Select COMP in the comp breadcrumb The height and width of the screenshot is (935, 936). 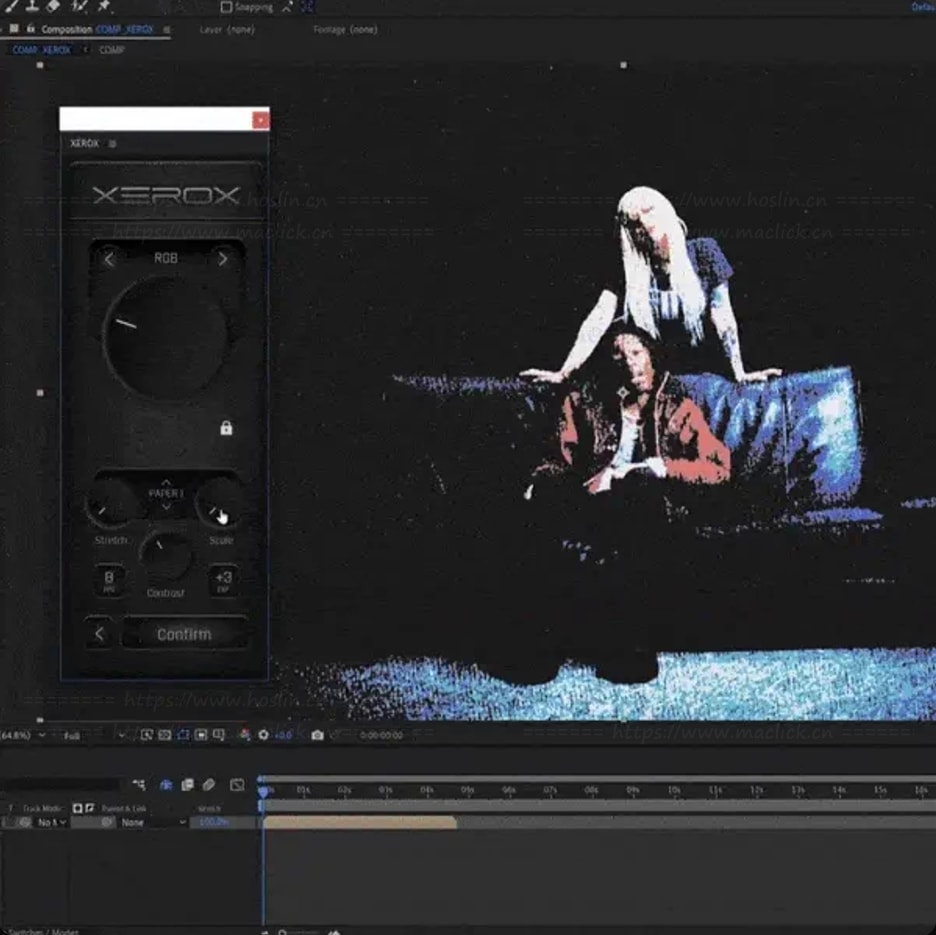tap(112, 50)
